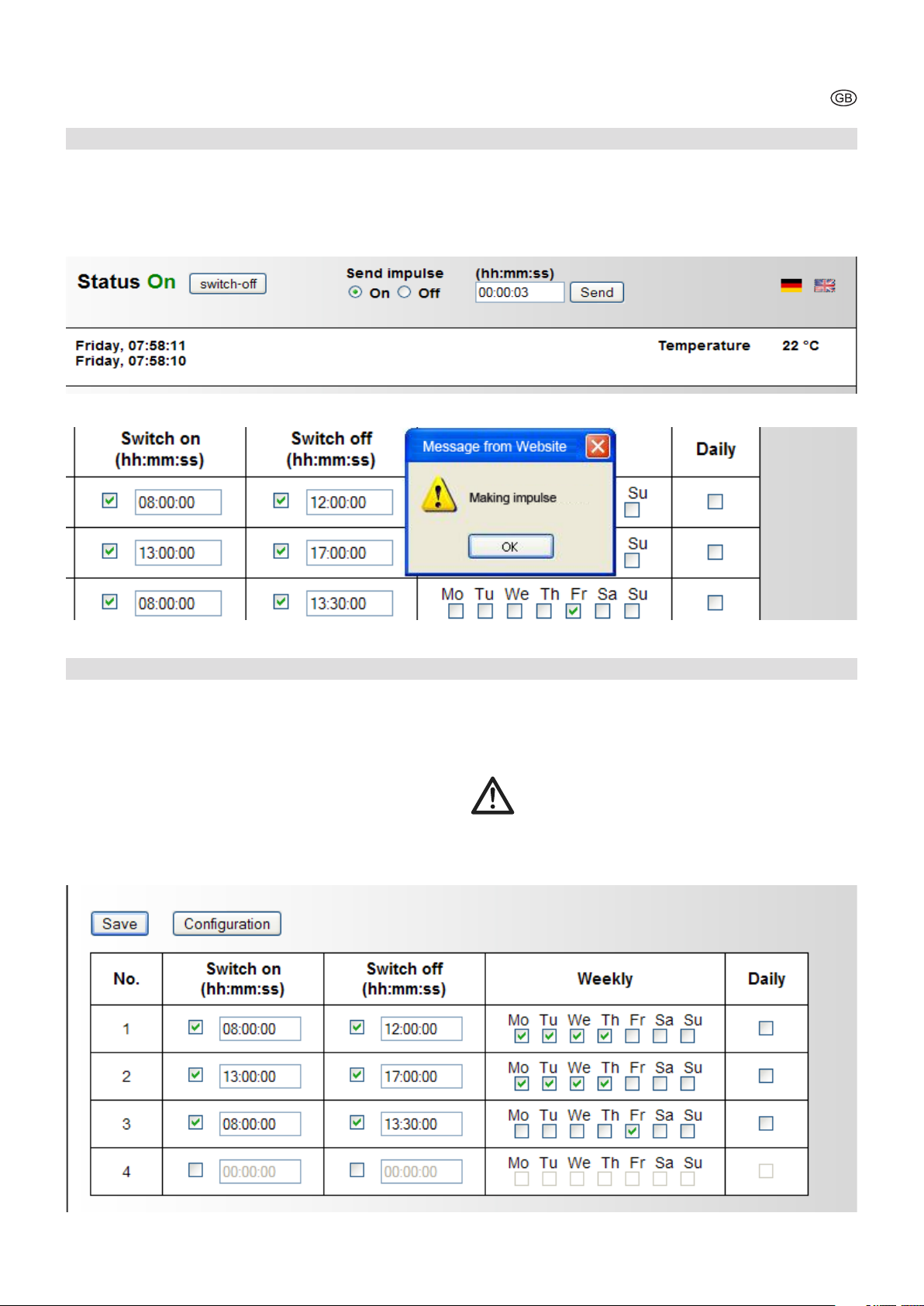Enable Switch off checkbox in row 4

[357, 1170]
